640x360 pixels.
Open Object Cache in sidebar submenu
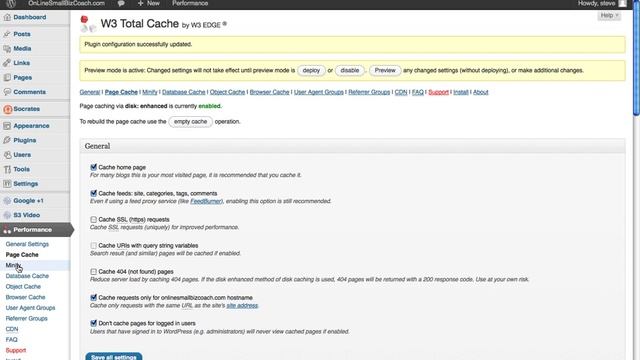click(23, 287)
